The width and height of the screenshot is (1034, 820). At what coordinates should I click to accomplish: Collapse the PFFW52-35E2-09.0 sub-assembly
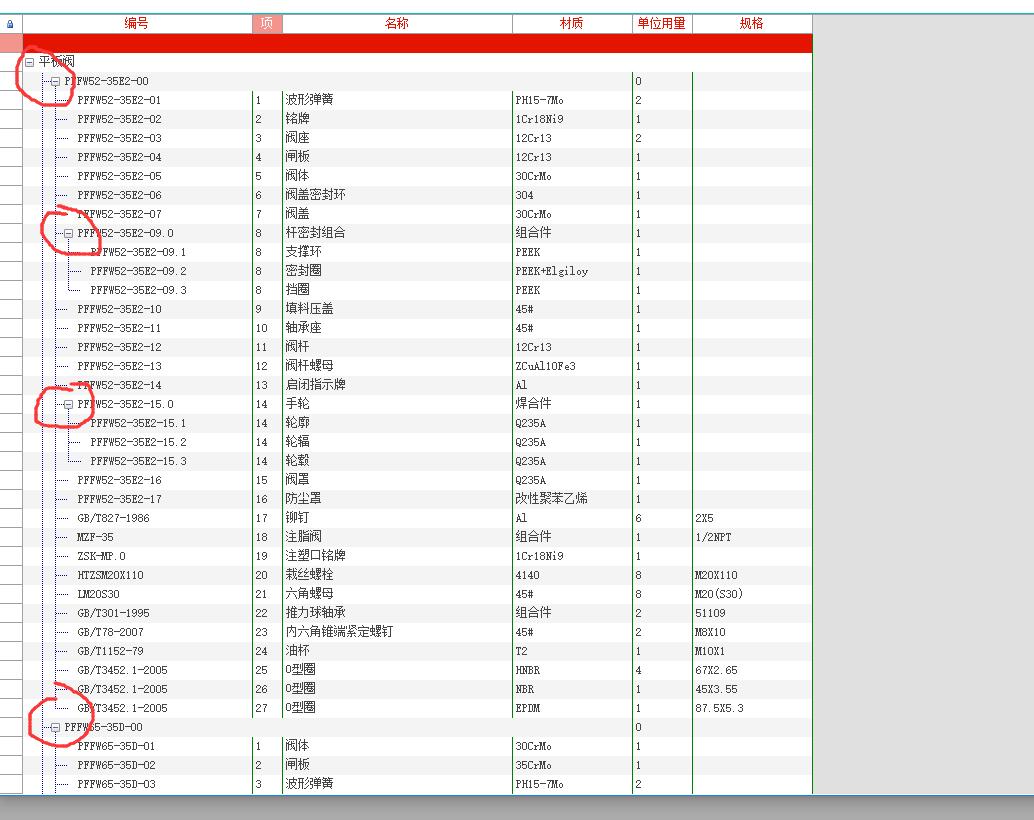point(68,233)
